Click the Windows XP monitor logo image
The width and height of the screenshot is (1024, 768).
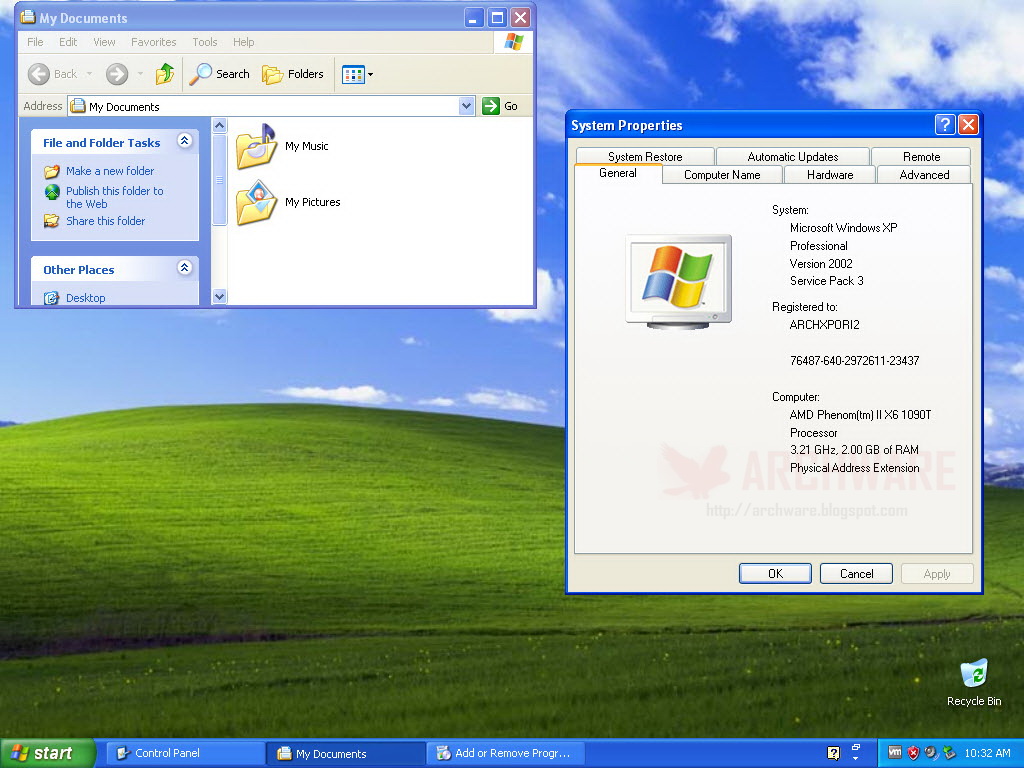679,281
